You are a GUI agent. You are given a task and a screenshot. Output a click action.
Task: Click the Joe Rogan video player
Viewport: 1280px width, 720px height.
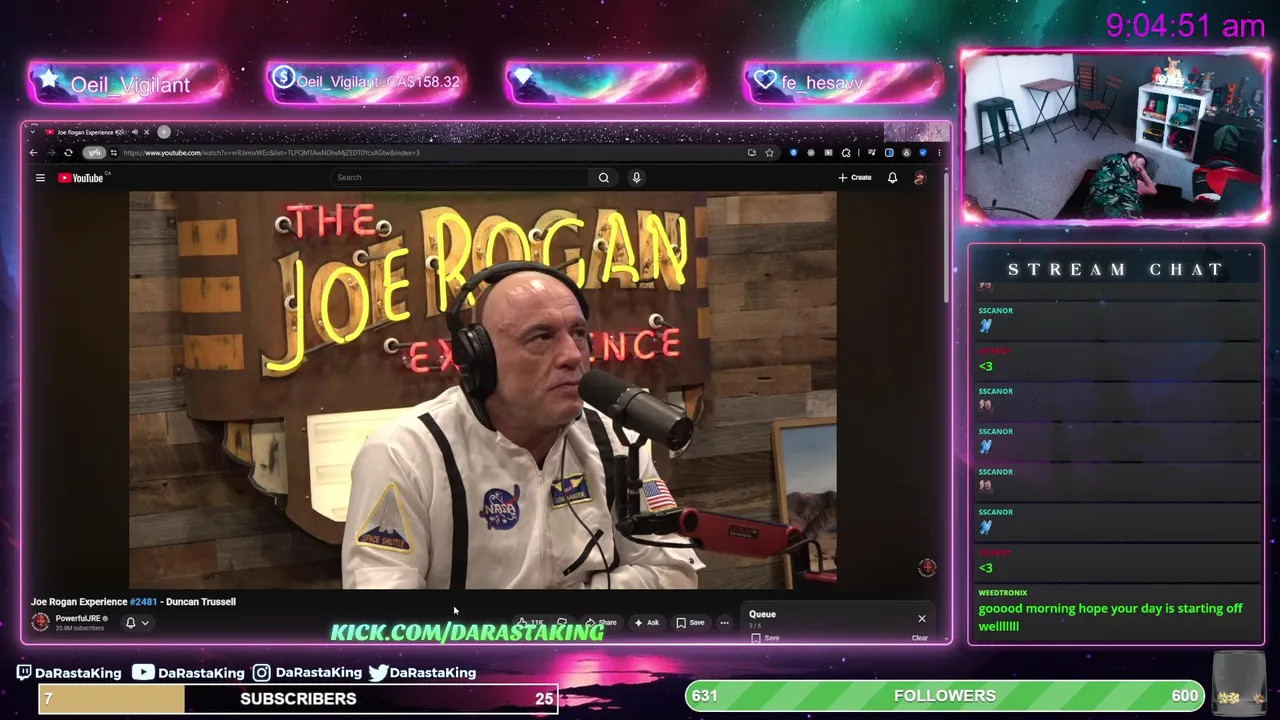[483, 390]
